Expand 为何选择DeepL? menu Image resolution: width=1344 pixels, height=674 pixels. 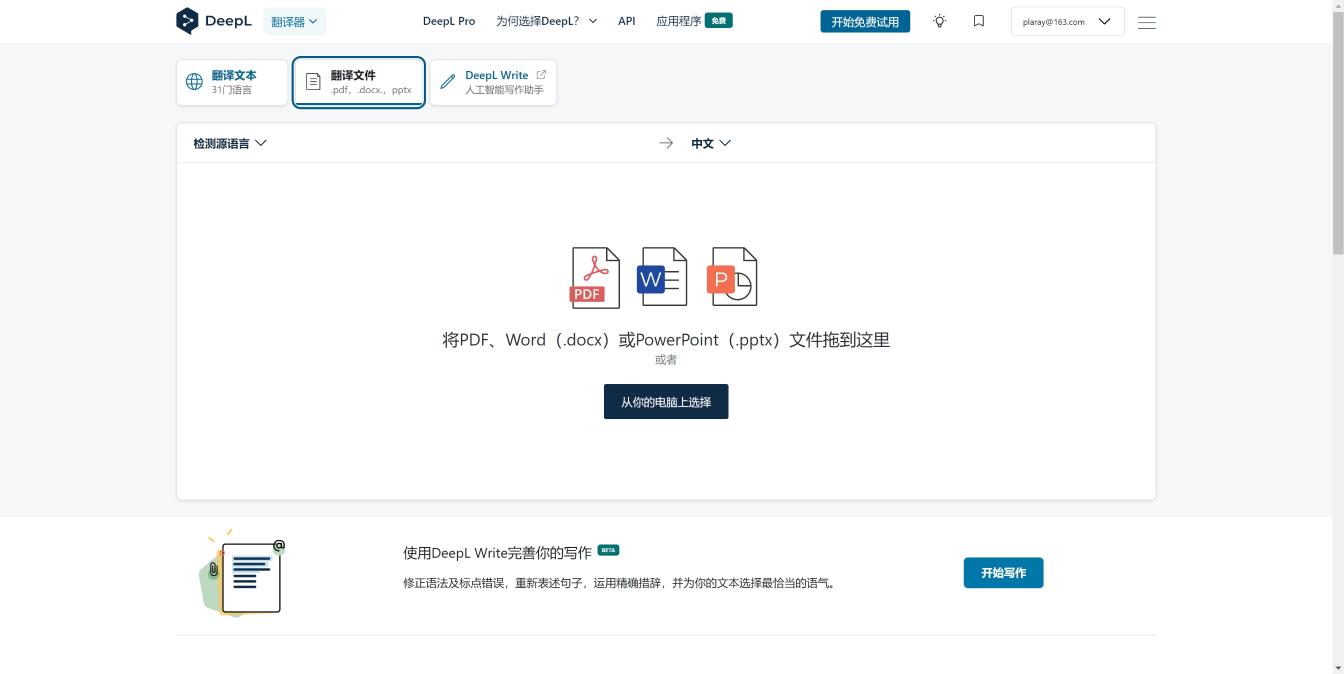[546, 21]
